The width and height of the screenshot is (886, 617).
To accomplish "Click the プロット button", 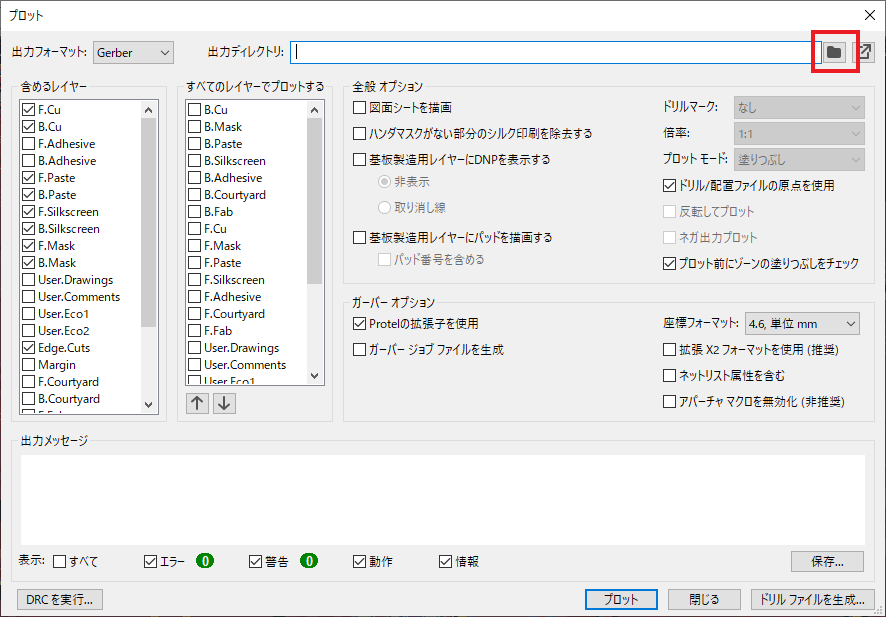I will (x=621, y=599).
